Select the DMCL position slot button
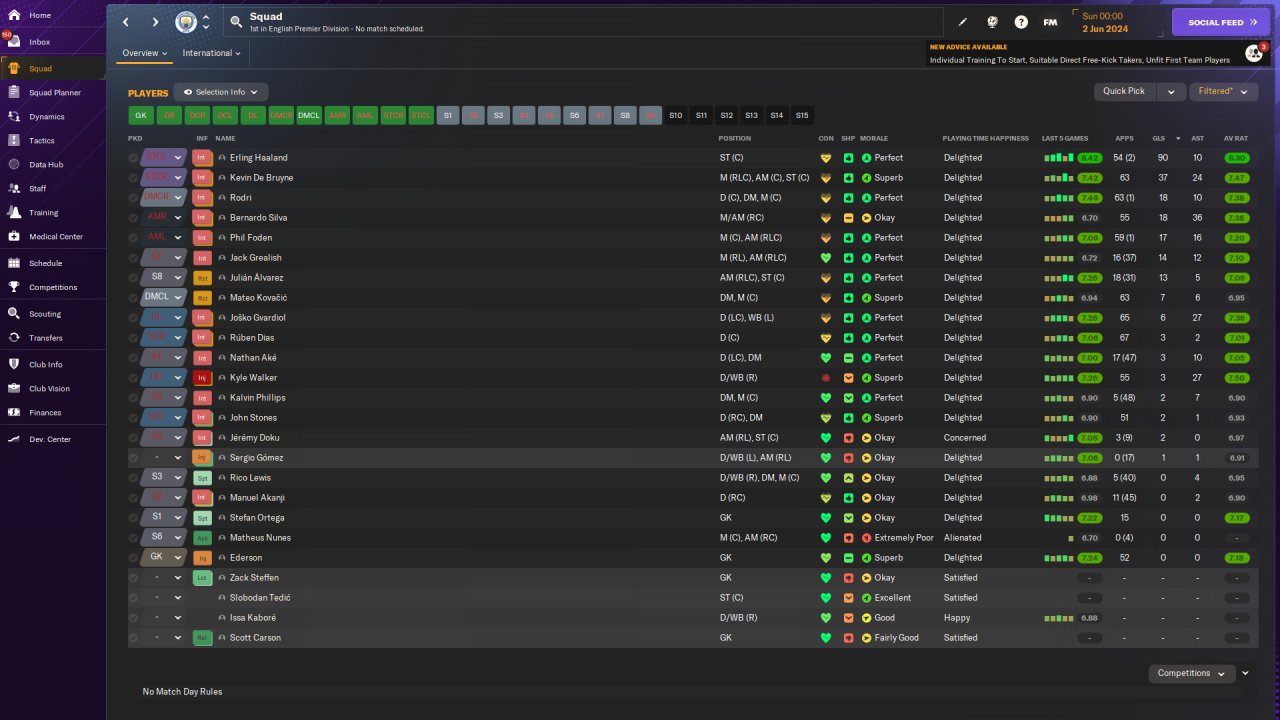1280x720 pixels. [309, 115]
